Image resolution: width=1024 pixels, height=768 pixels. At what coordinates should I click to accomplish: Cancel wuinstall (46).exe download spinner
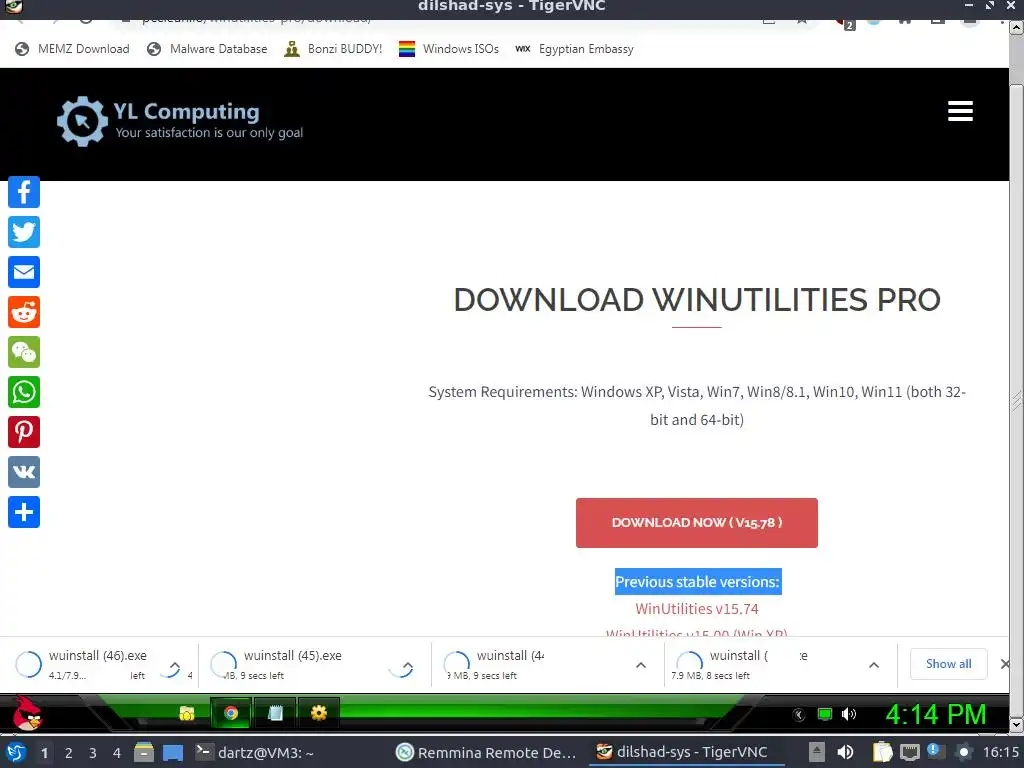tap(28, 664)
